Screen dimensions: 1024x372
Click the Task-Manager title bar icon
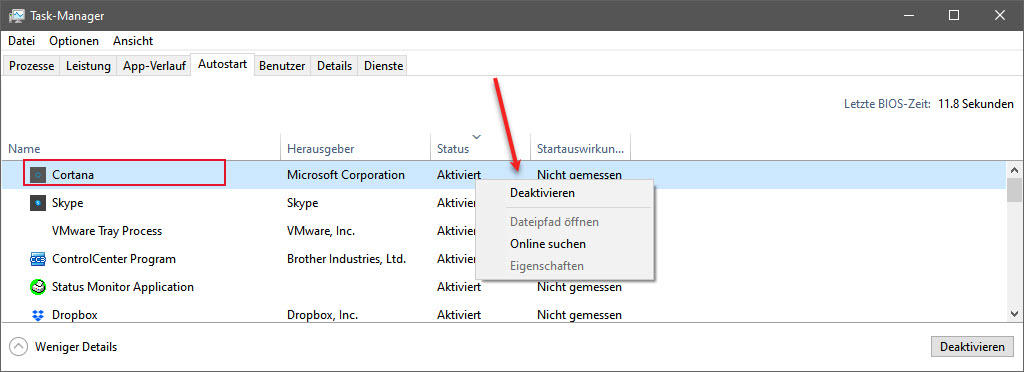click(x=16, y=16)
